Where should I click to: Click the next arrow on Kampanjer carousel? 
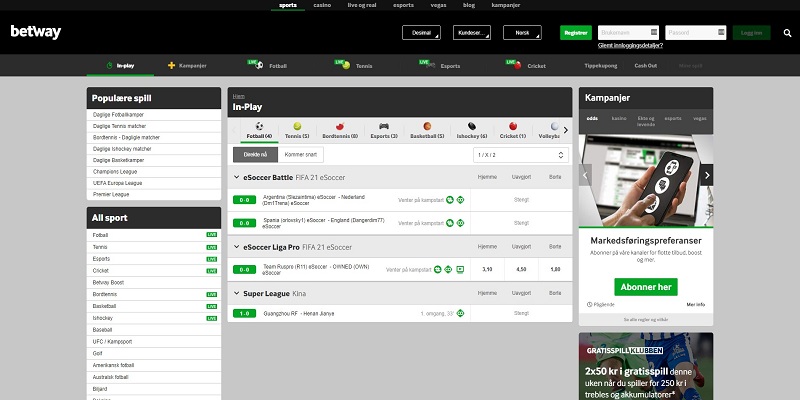tap(706, 174)
